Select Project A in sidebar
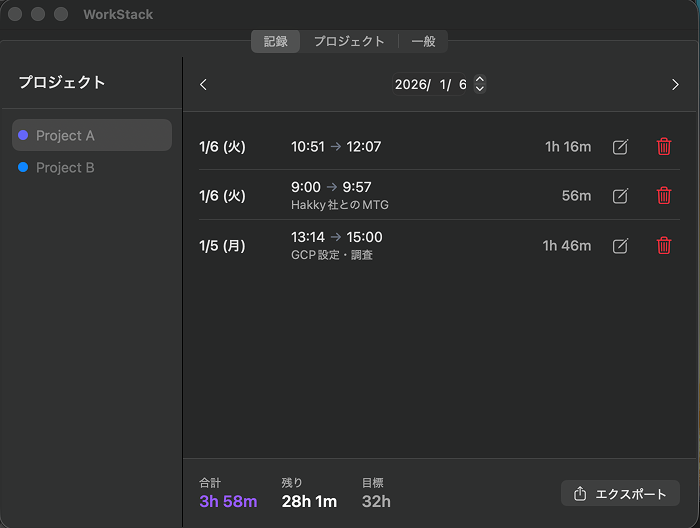Image resolution: width=700 pixels, height=528 pixels. (92, 135)
